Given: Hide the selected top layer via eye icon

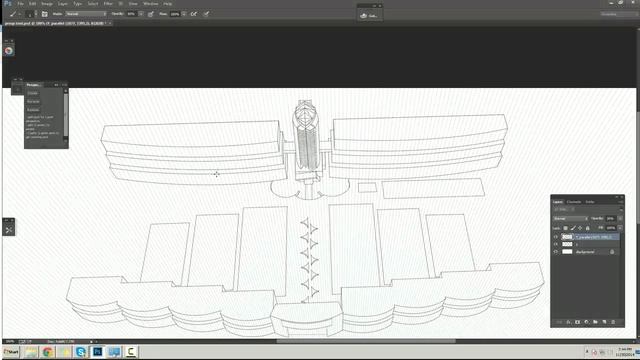Looking at the screenshot, I should [x=556, y=237].
